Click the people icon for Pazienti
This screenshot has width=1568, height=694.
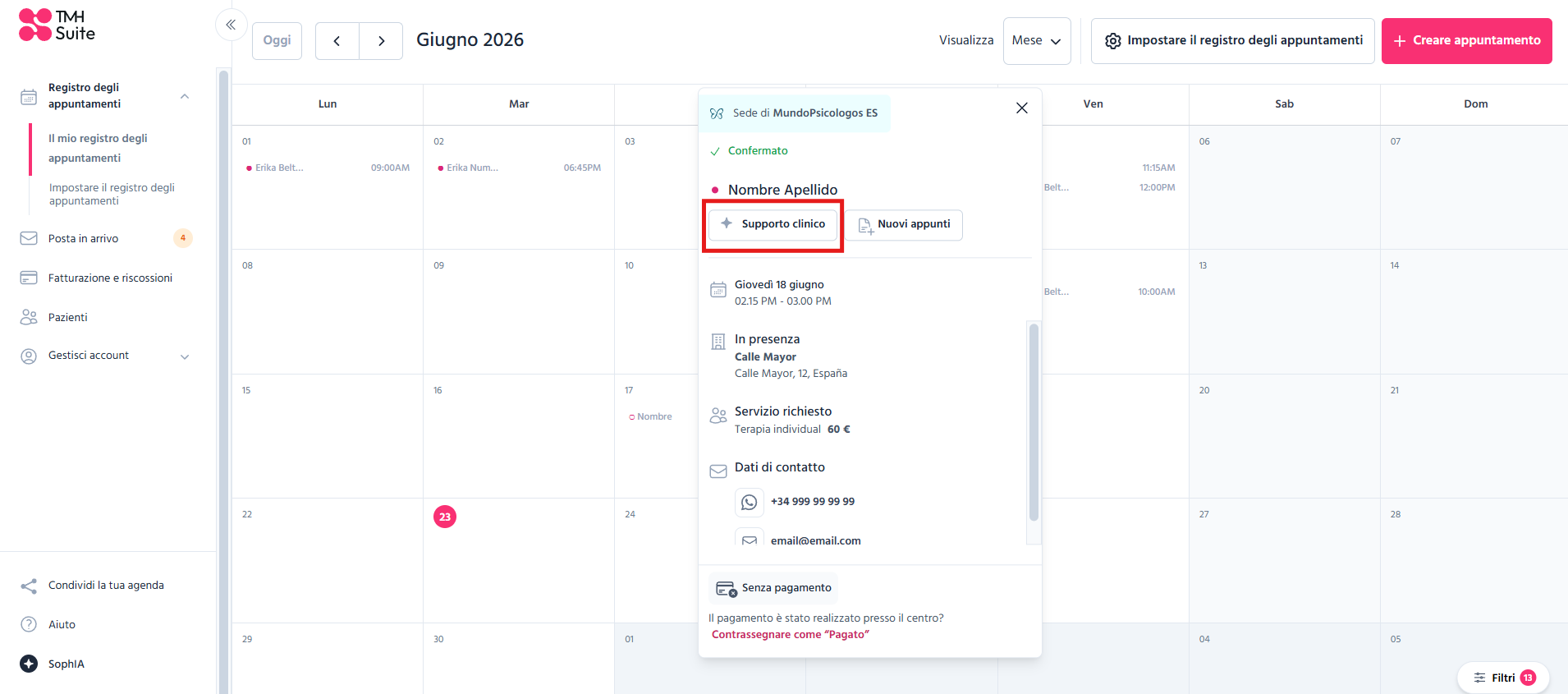[x=29, y=317]
